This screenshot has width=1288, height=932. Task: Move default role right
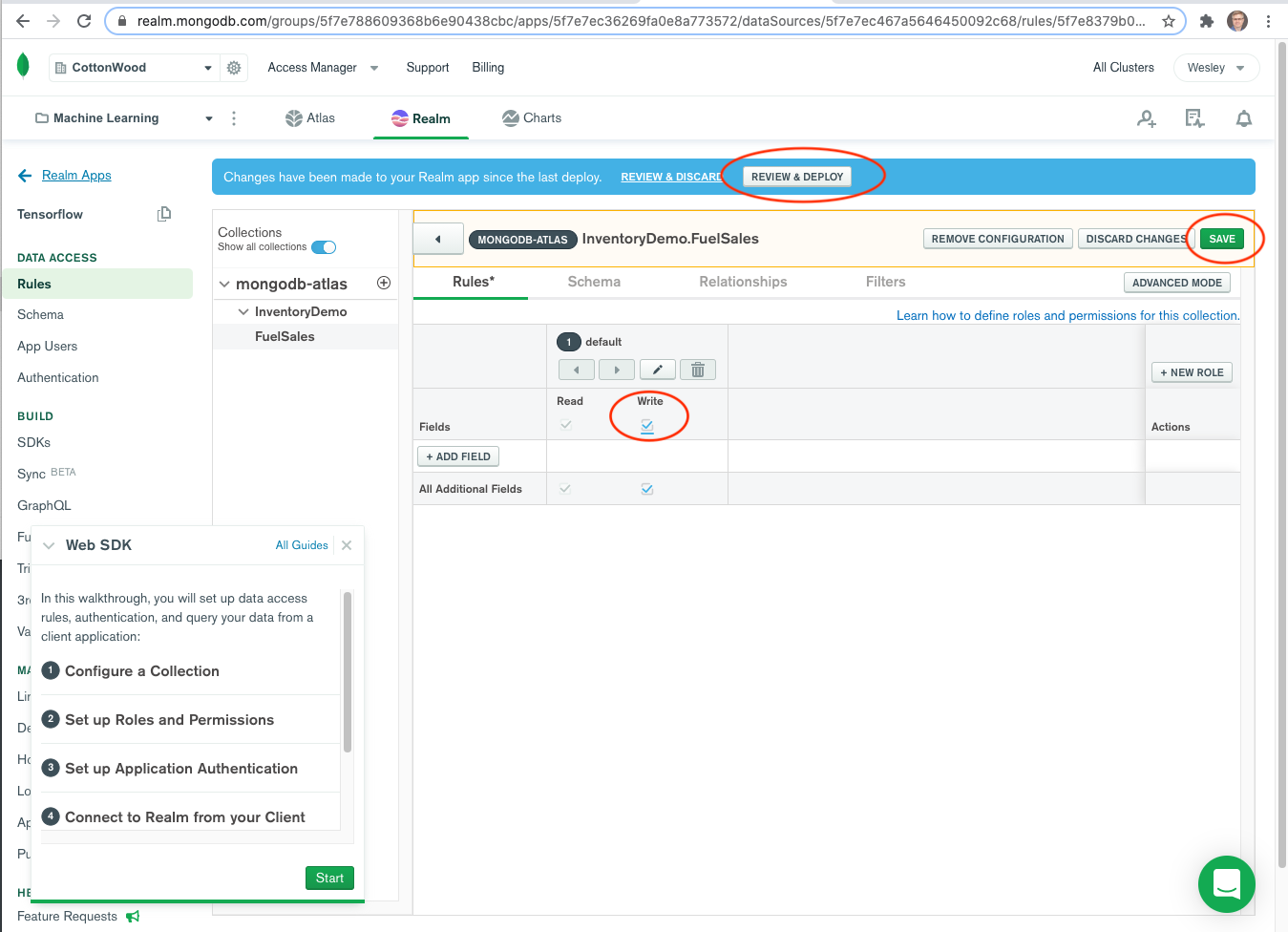(617, 370)
